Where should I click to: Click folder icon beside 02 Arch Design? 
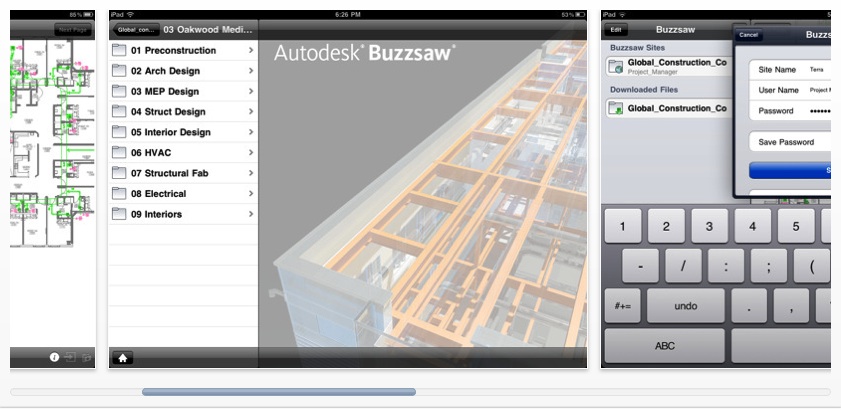(119, 71)
